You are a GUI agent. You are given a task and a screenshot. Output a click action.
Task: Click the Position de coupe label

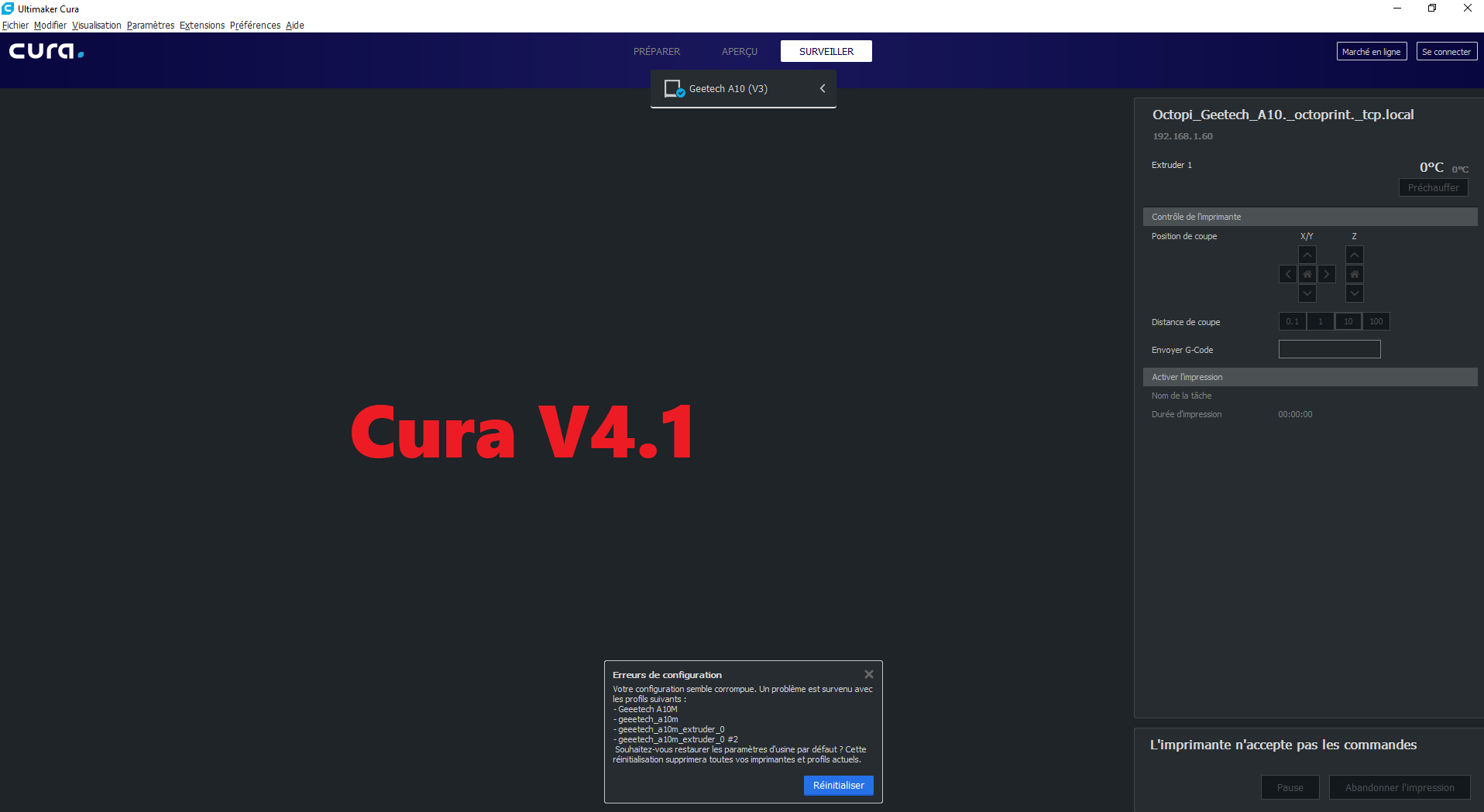1184,236
